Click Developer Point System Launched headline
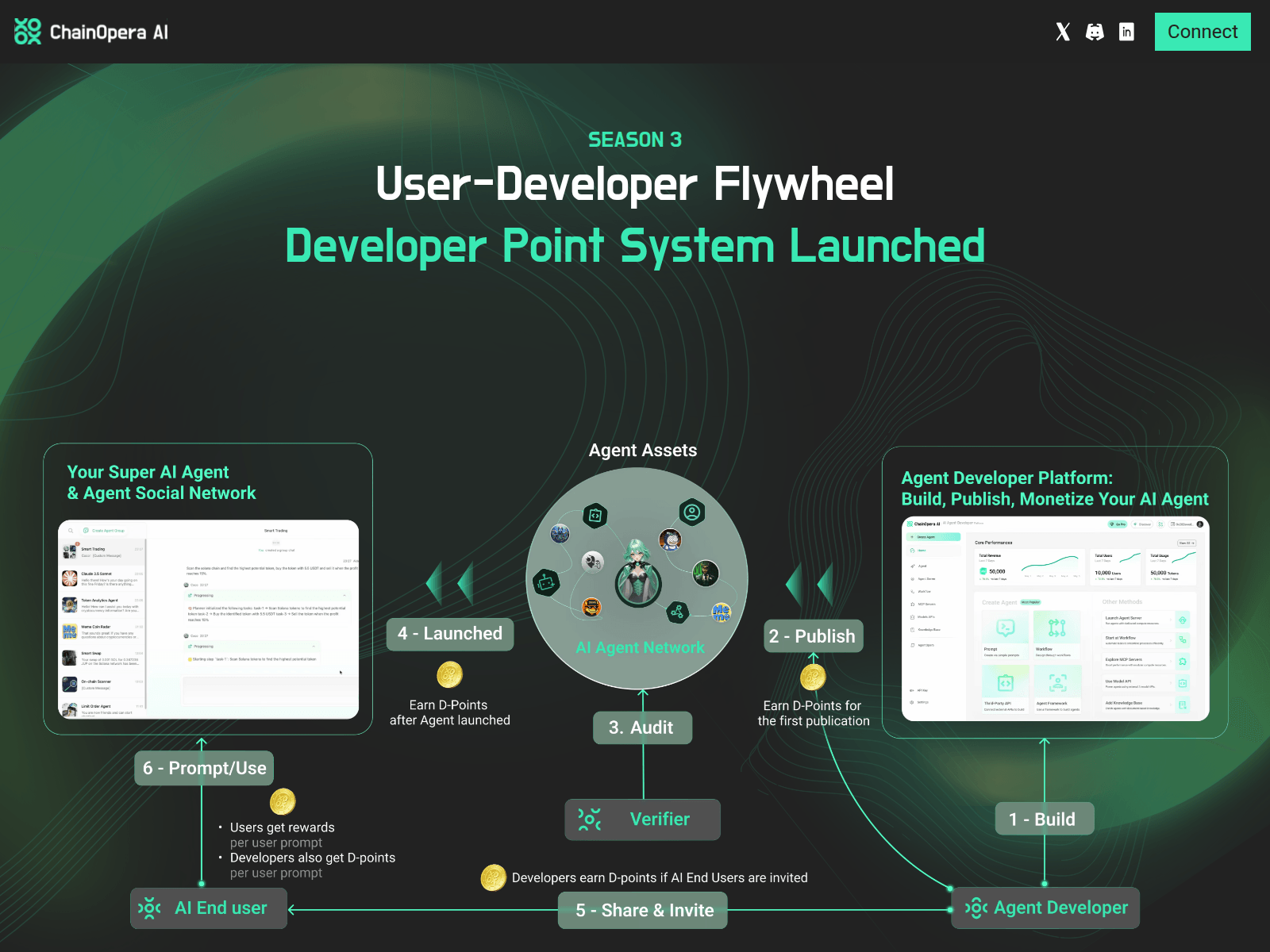1270x952 pixels. coord(635,246)
